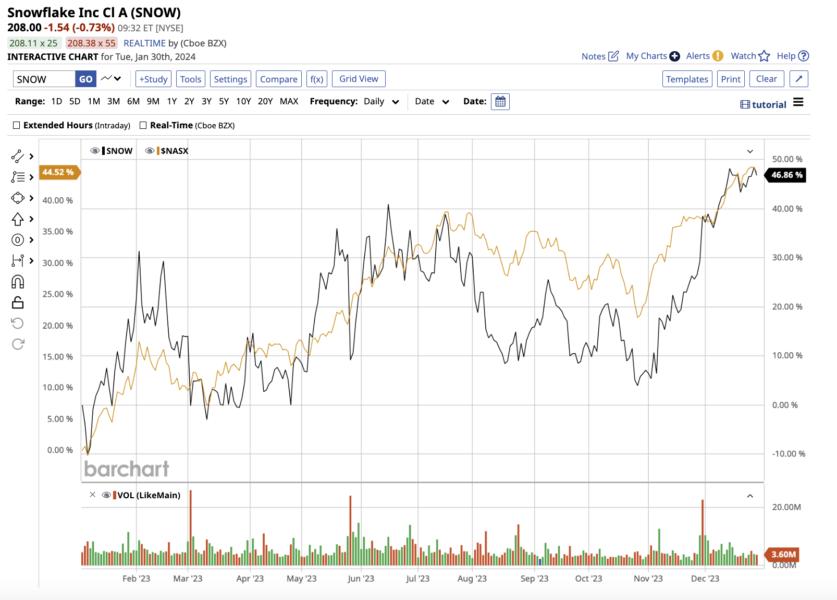The image size is (837, 600).
Task: Toggle the magnet snap tool
Action: coord(17,281)
